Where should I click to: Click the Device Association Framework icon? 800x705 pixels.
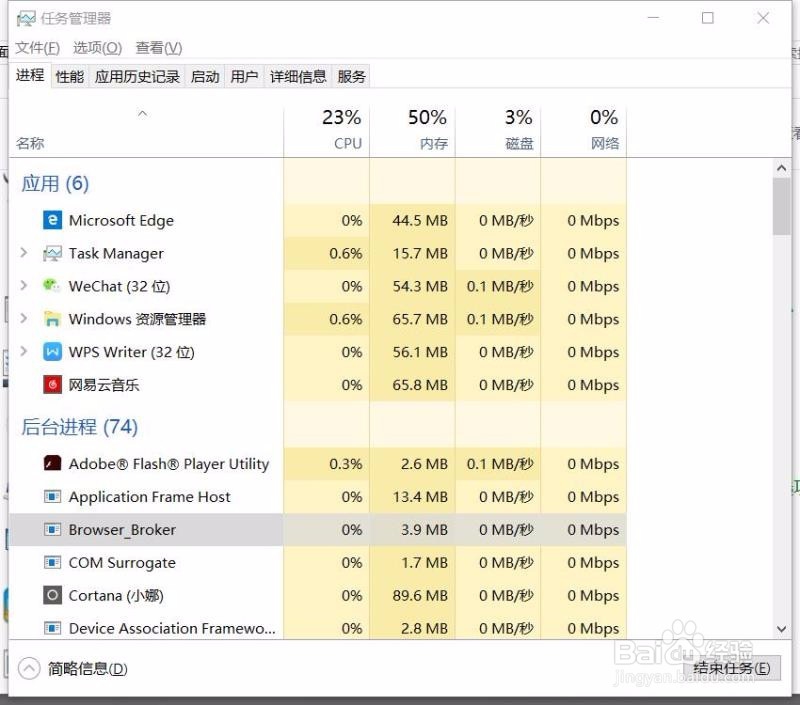[52, 628]
